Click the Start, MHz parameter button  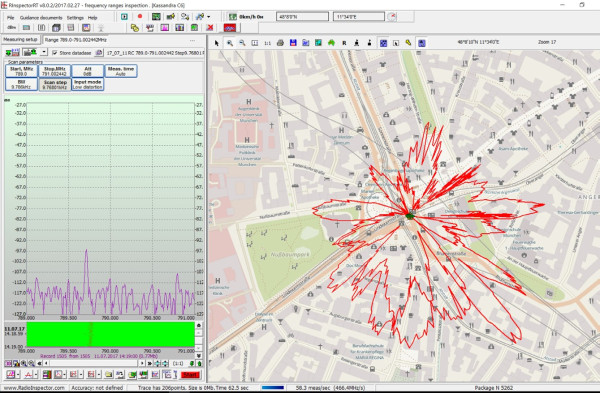tap(21, 71)
